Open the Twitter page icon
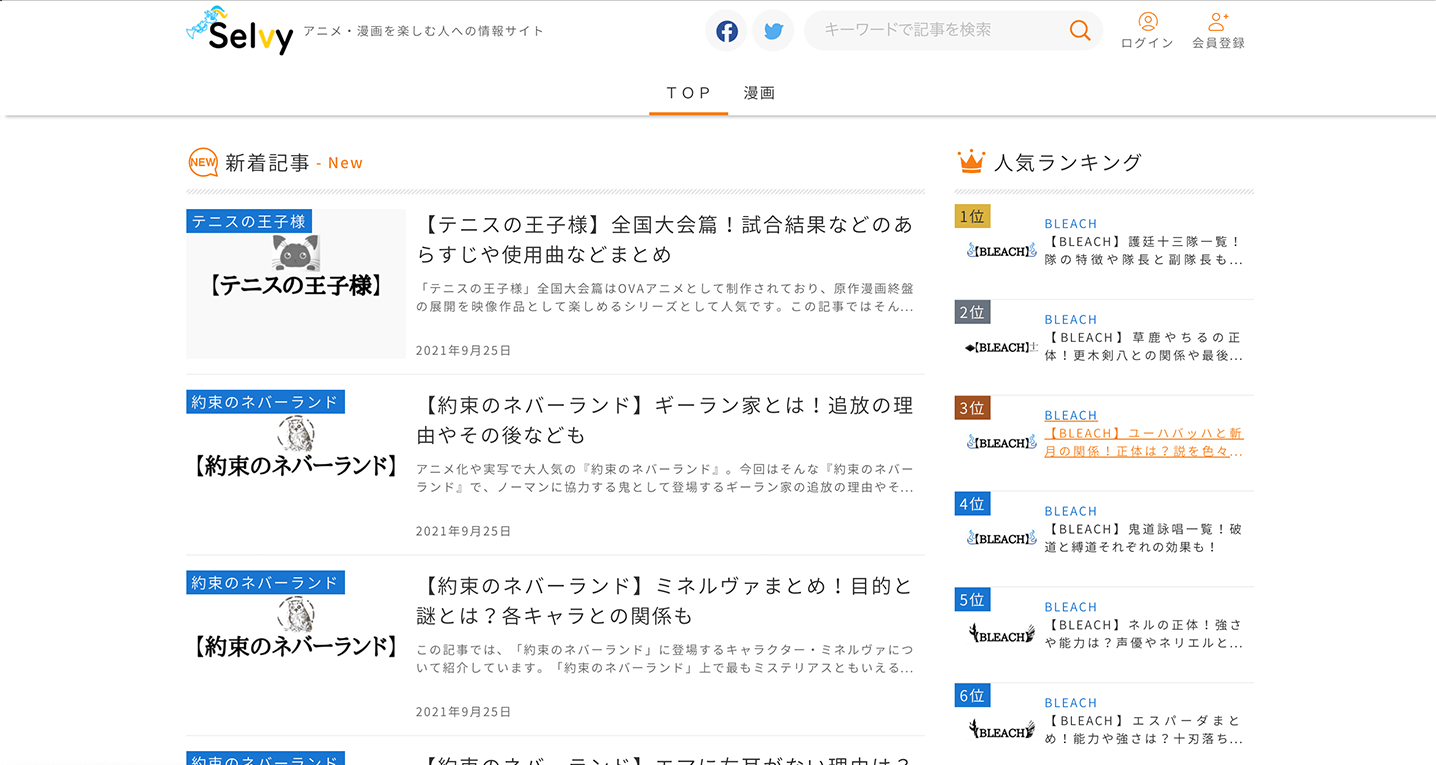 (x=772, y=30)
